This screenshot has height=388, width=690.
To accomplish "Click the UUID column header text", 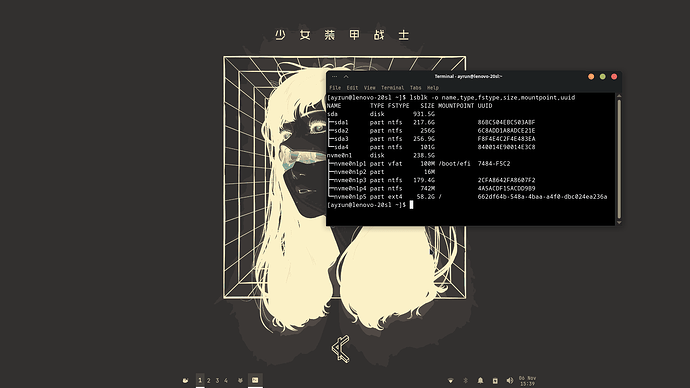I will point(485,106).
